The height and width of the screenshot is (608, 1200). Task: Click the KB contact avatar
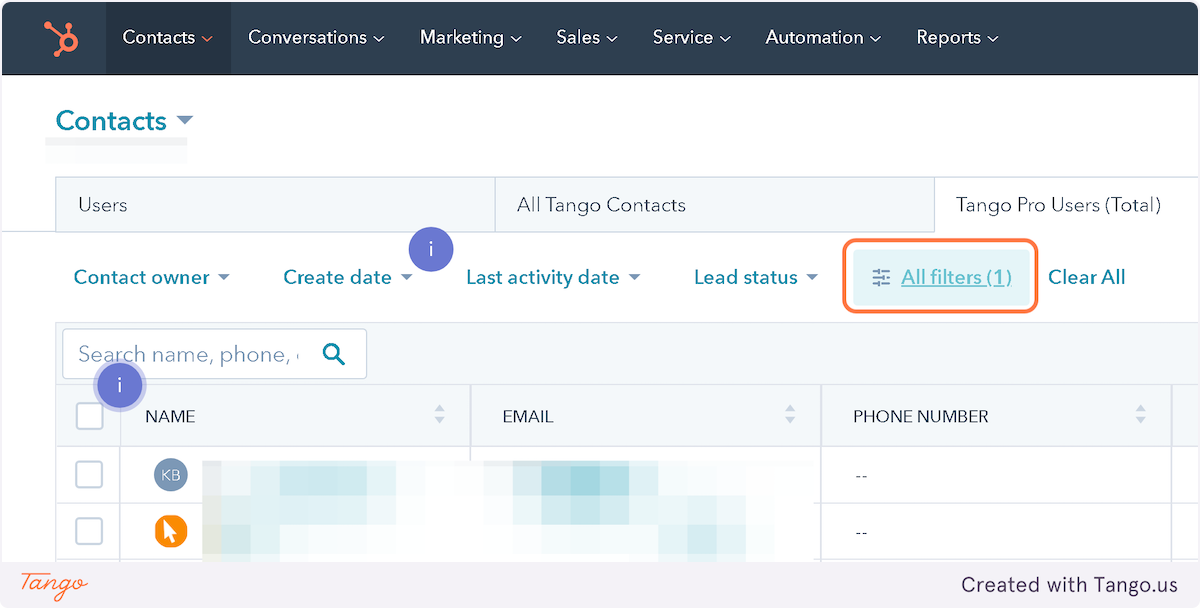171,475
